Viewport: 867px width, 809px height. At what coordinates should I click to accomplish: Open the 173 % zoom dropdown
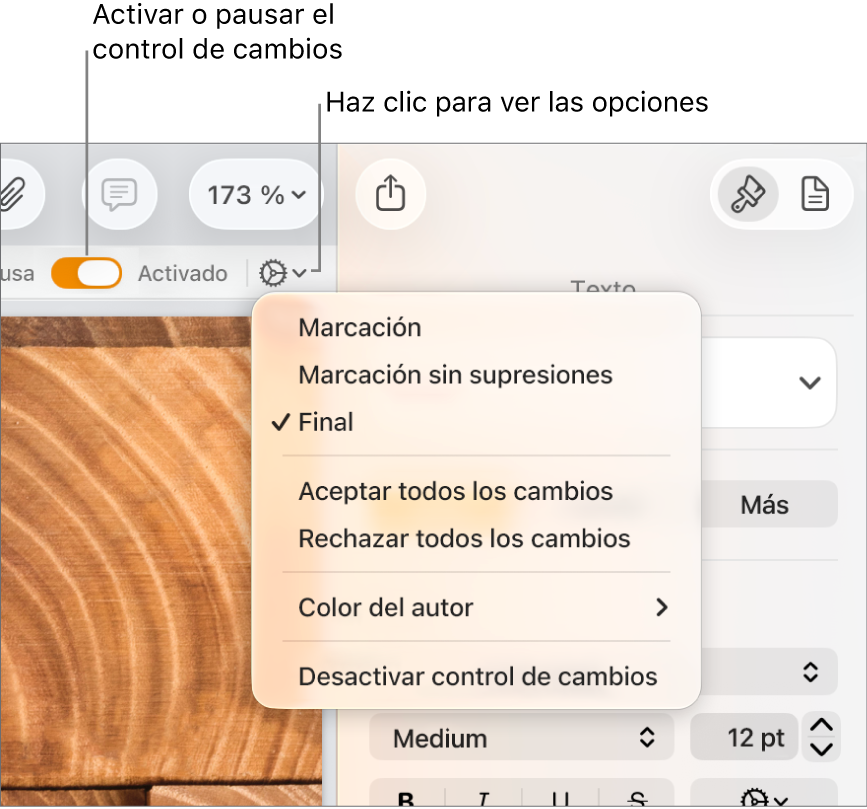pyautogui.click(x=256, y=195)
